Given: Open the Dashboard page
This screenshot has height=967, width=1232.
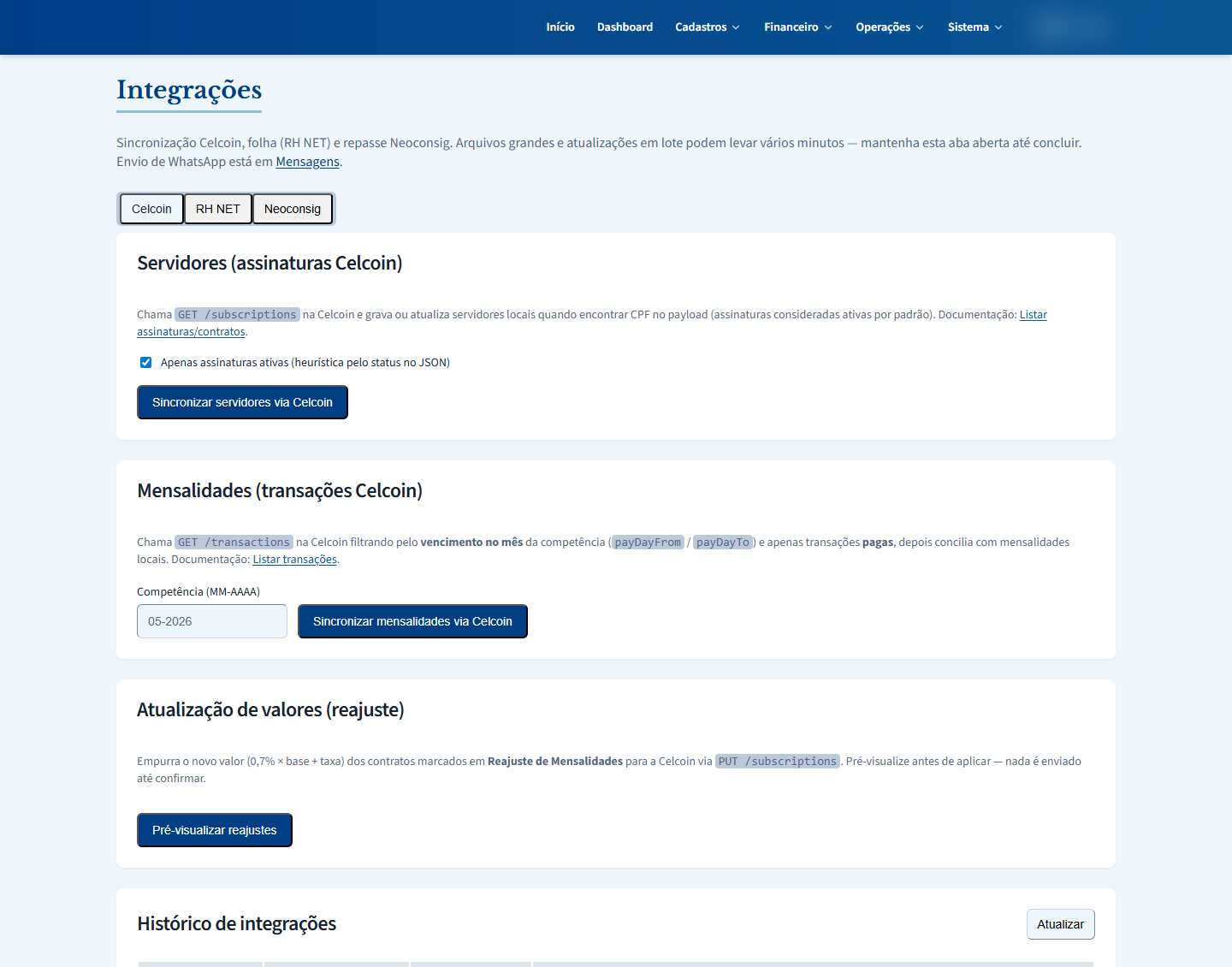Looking at the screenshot, I should pyautogui.click(x=625, y=27).
